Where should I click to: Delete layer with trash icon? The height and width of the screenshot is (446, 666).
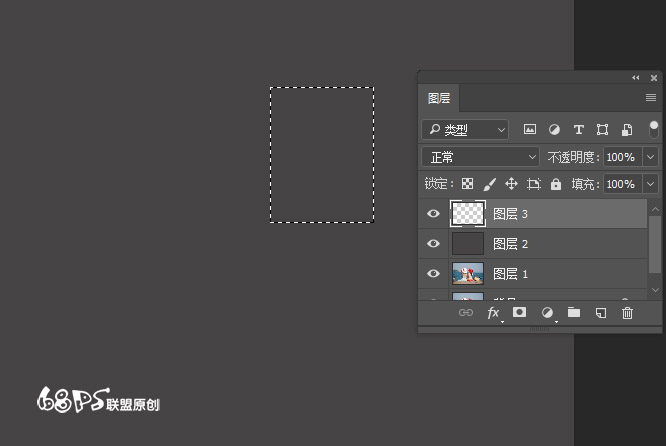point(628,313)
